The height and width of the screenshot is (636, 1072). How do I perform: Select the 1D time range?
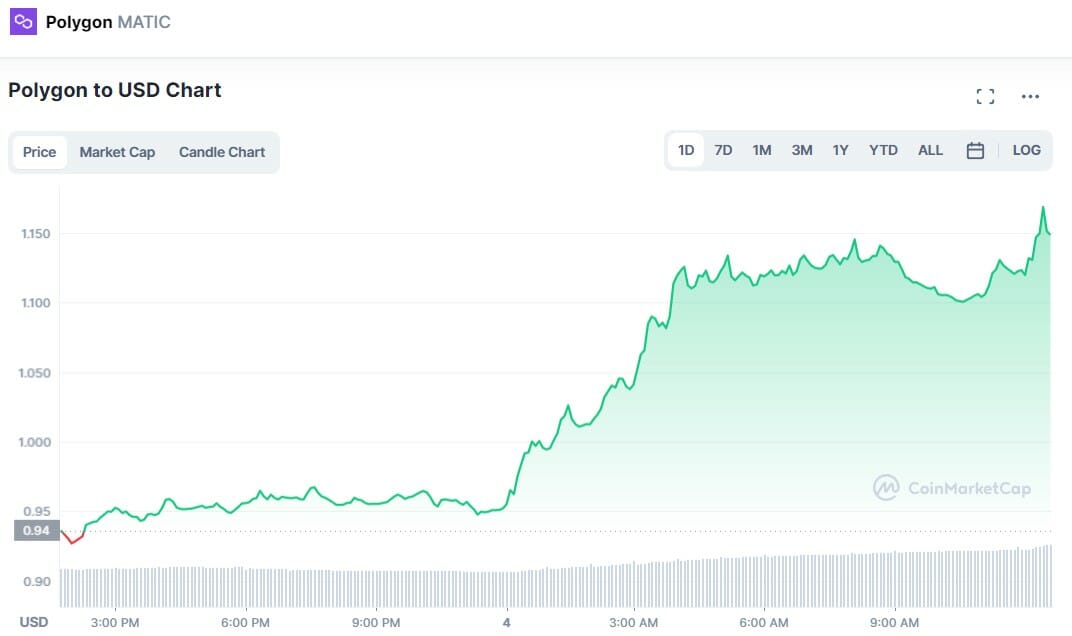[686, 150]
